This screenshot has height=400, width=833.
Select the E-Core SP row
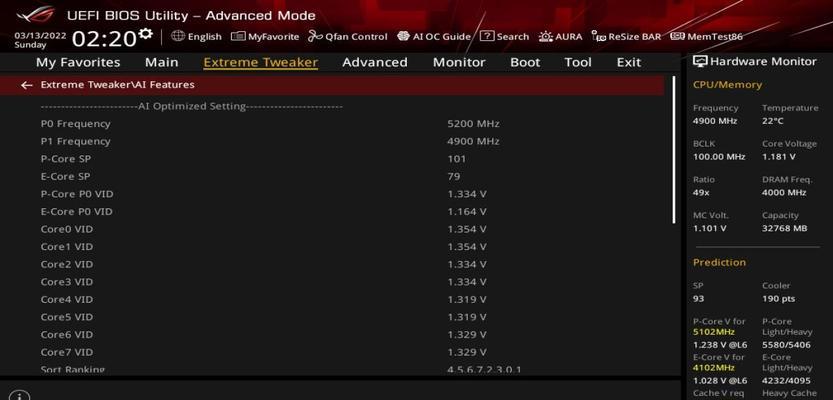pyautogui.click(x=332, y=176)
